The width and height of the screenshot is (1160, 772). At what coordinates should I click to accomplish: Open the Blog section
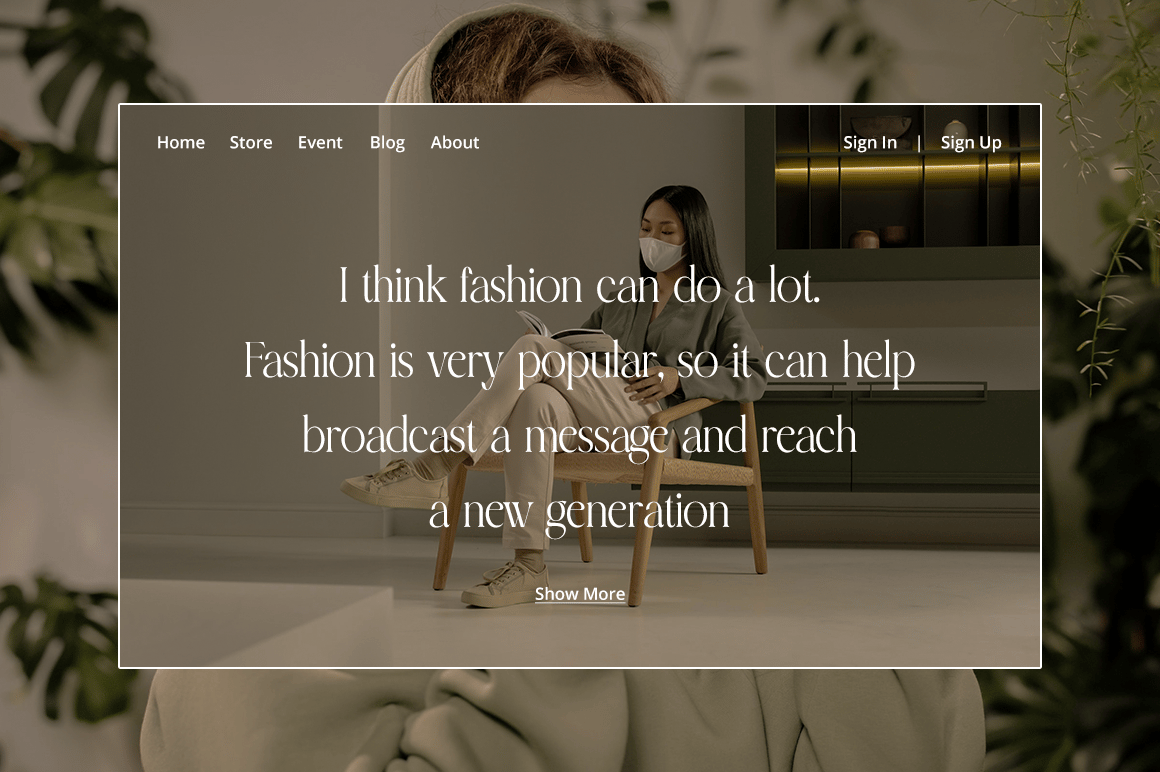point(387,143)
